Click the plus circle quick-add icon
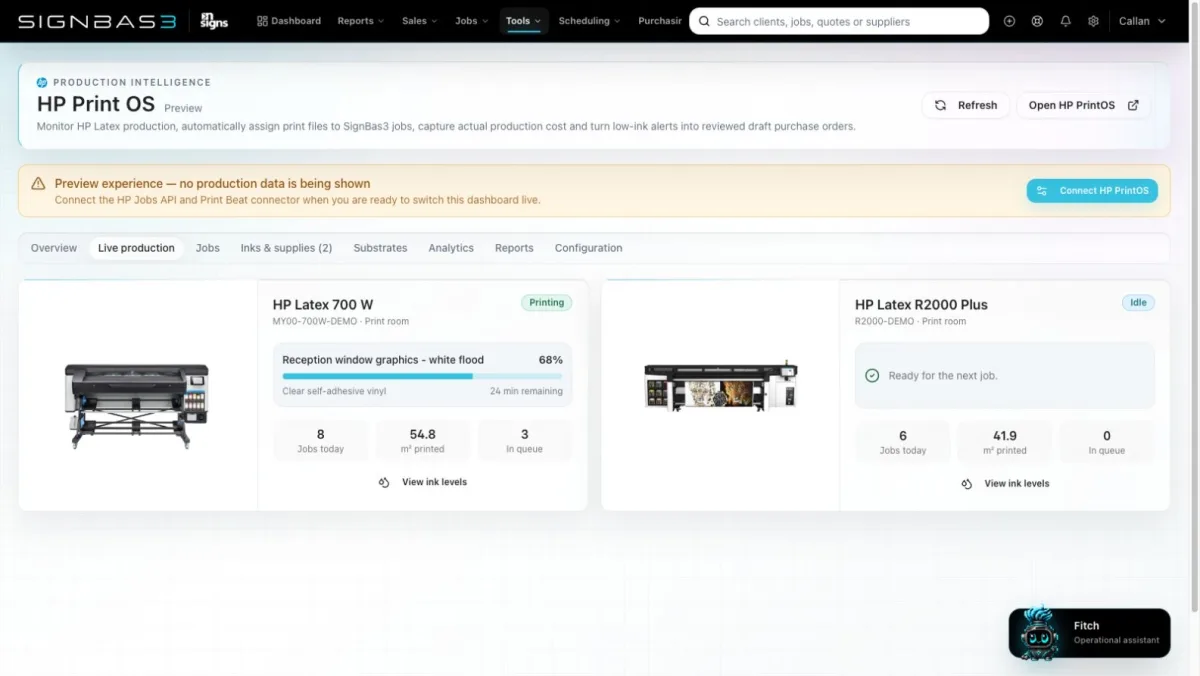 tap(1009, 21)
